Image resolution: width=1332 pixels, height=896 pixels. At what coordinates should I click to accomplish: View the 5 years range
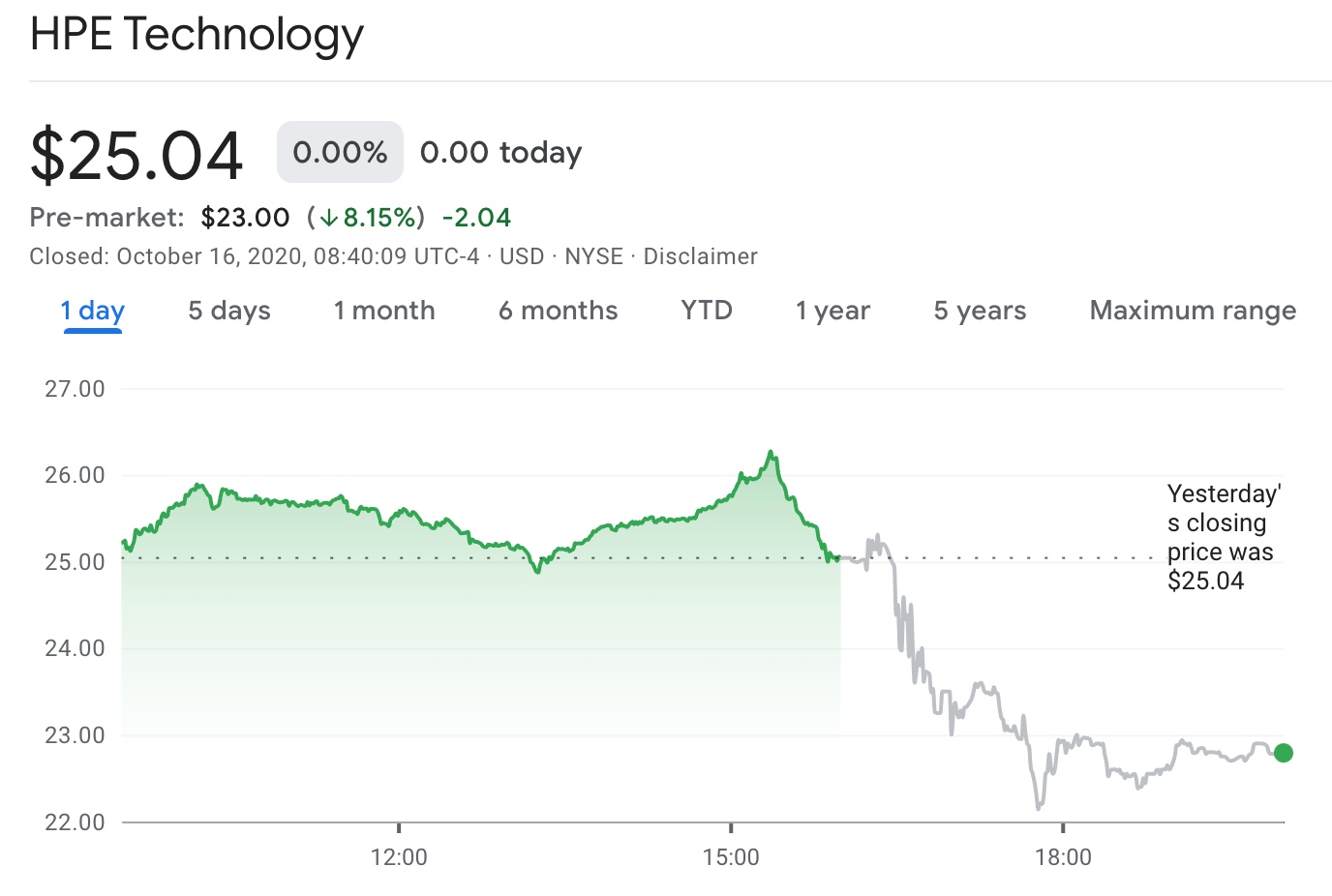point(980,311)
